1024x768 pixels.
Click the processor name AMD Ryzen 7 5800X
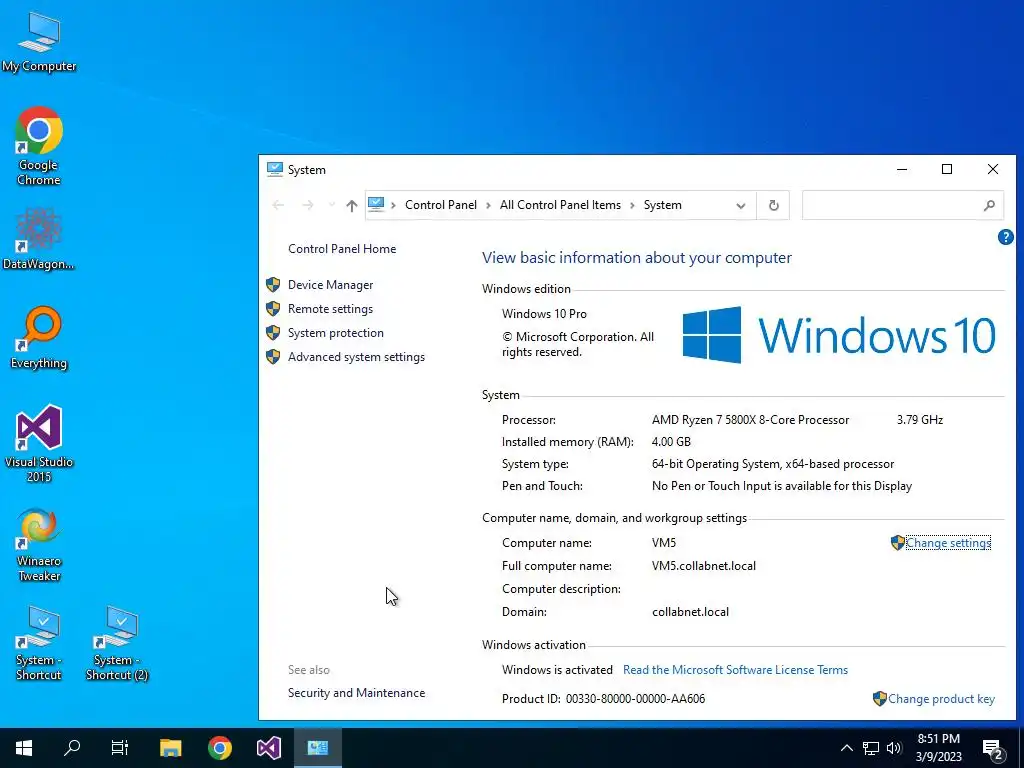[x=750, y=420]
